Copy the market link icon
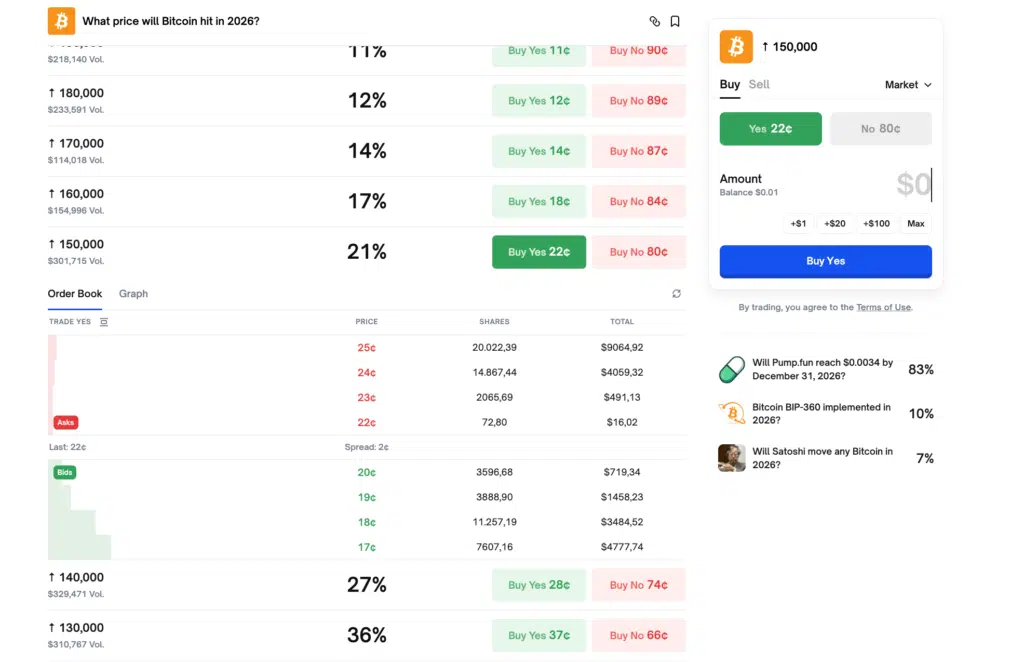 pos(655,21)
